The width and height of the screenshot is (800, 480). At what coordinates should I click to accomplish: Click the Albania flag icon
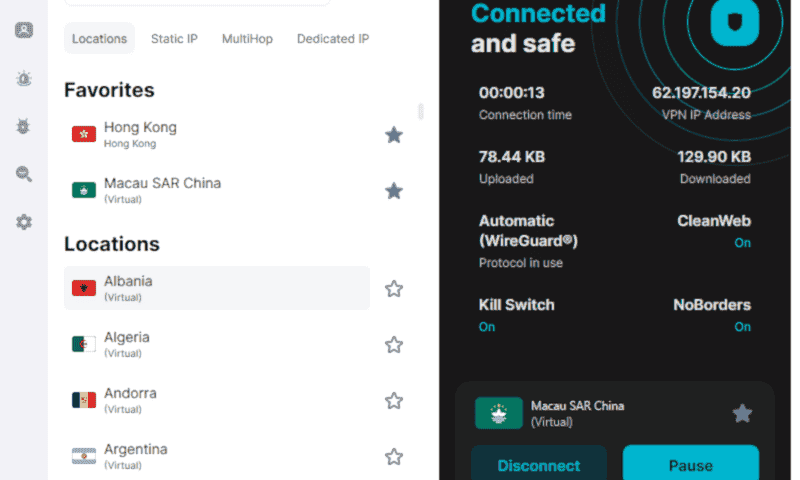[x=84, y=288]
